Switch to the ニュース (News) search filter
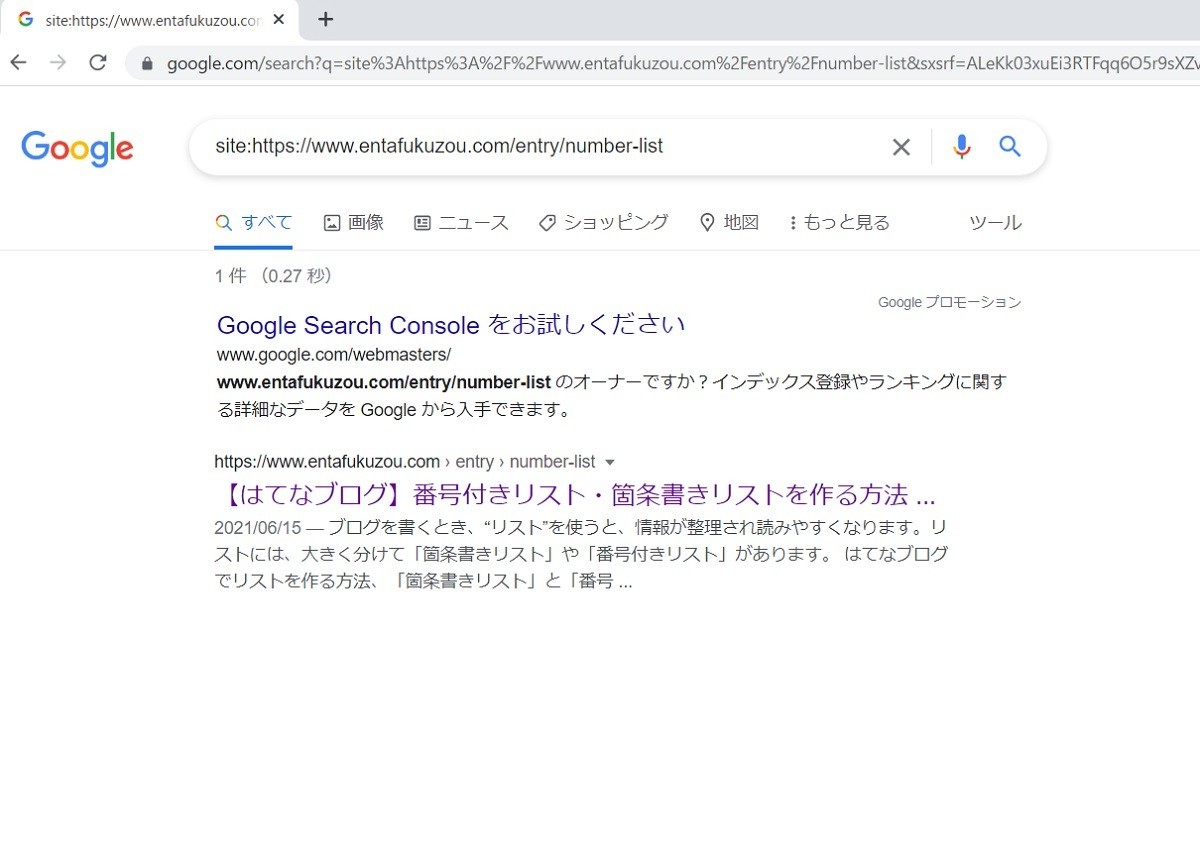Image resolution: width=1200 pixels, height=846 pixels. click(x=461, y=222)
